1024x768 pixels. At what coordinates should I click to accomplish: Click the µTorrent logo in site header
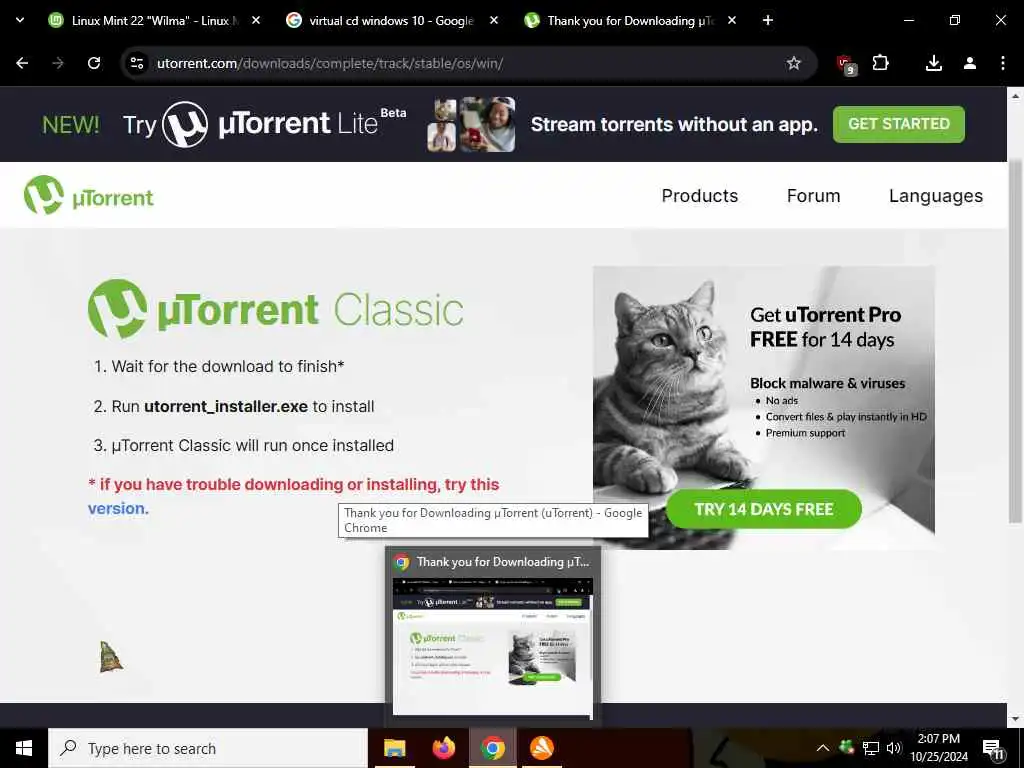tap(89, 195)
